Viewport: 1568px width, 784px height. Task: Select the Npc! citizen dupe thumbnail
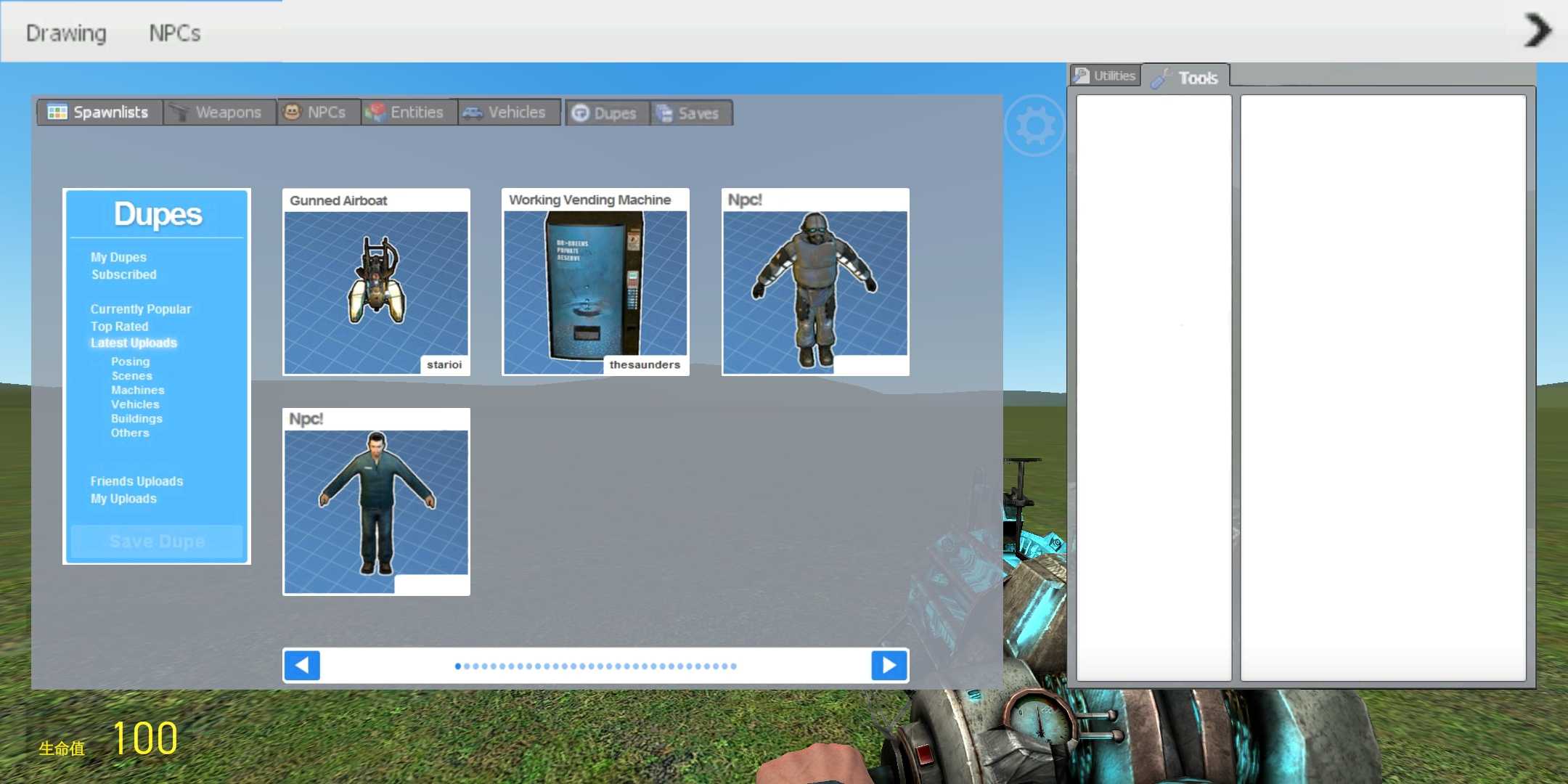[376, 502]
